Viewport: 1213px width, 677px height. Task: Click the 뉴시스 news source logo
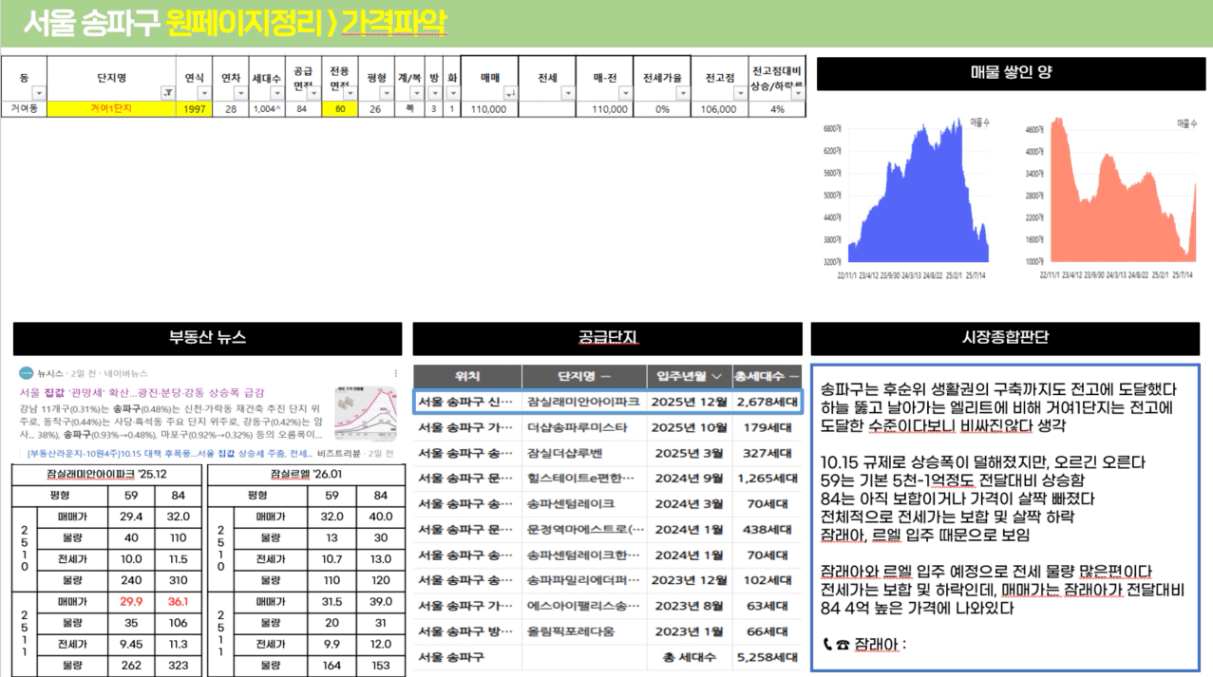(24, 372)
